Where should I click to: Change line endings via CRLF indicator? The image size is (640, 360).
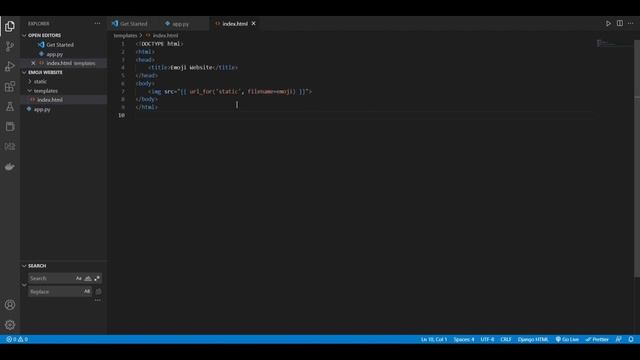tap(506, 340)
